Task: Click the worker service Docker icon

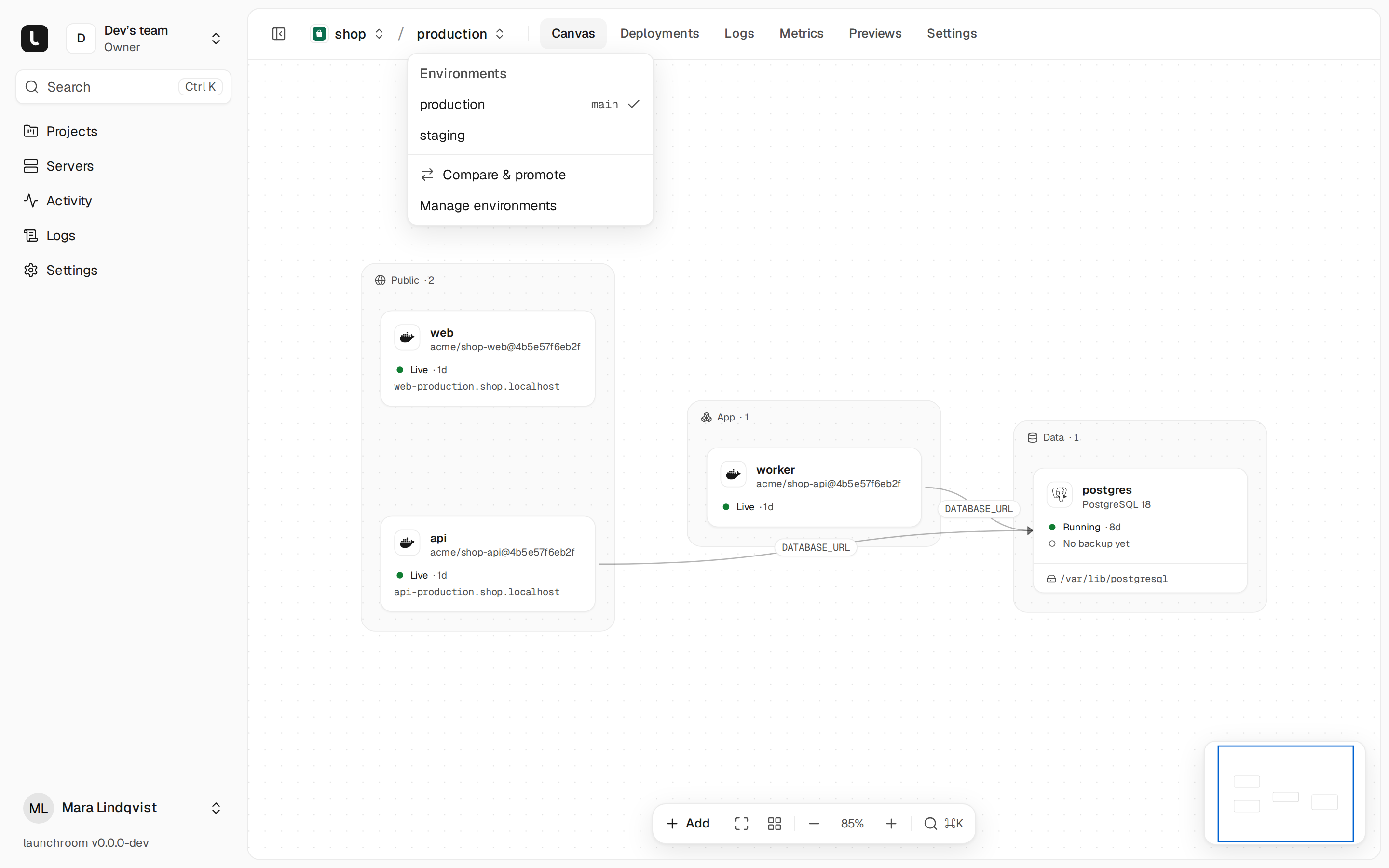Action: (733, 475)
